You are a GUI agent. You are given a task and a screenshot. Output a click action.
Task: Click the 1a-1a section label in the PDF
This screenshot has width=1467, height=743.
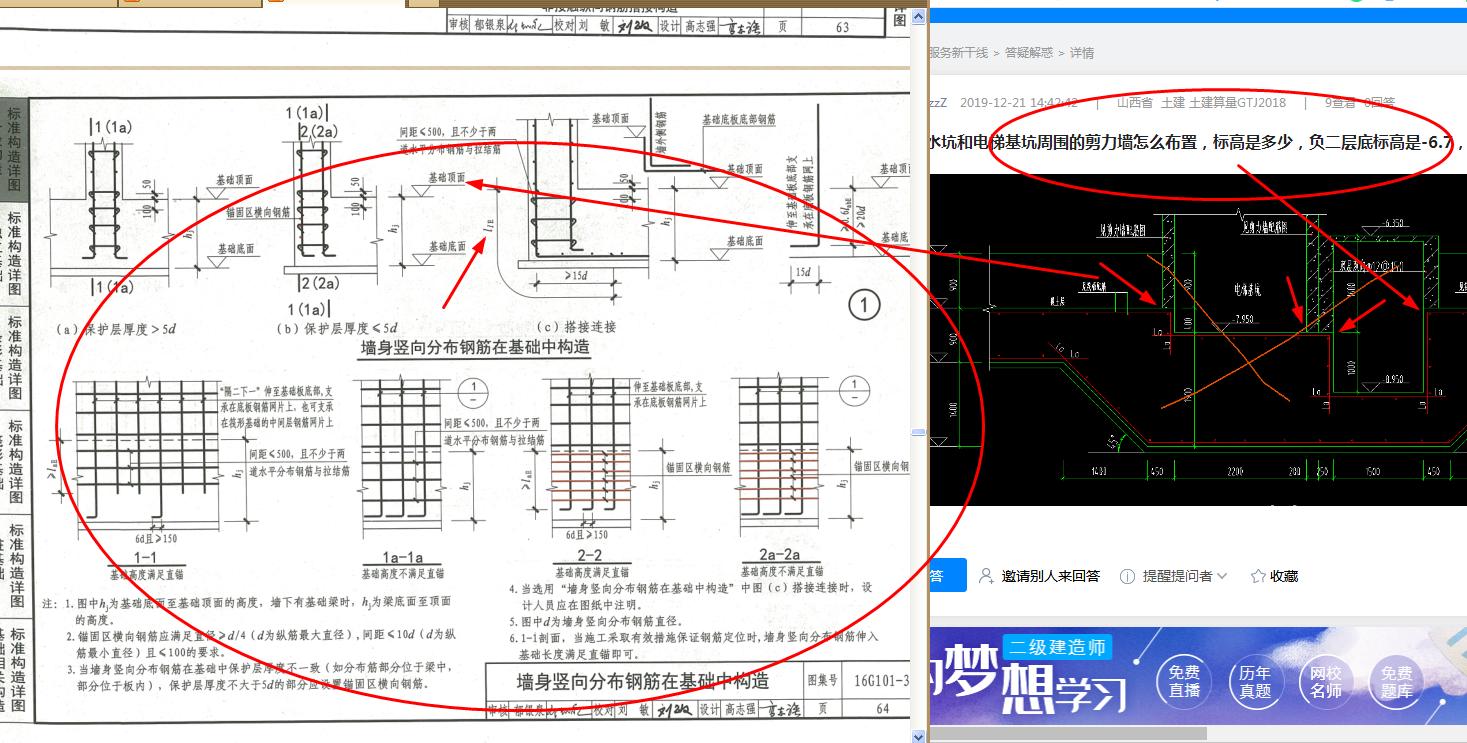(403, 557)
